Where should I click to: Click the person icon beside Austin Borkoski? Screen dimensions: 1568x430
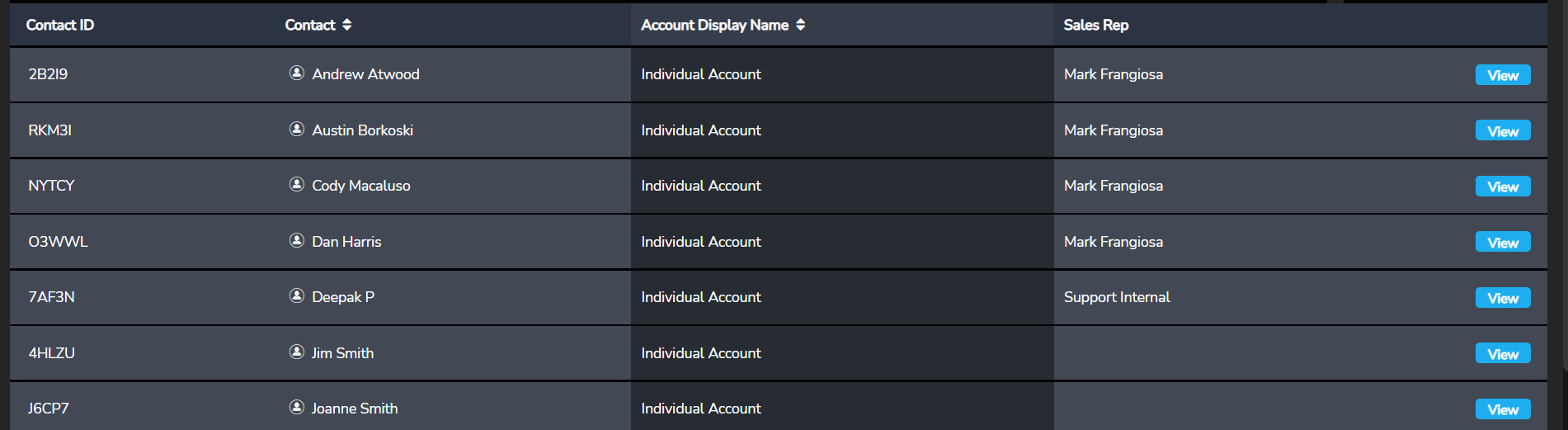click(x=297, y=130)
